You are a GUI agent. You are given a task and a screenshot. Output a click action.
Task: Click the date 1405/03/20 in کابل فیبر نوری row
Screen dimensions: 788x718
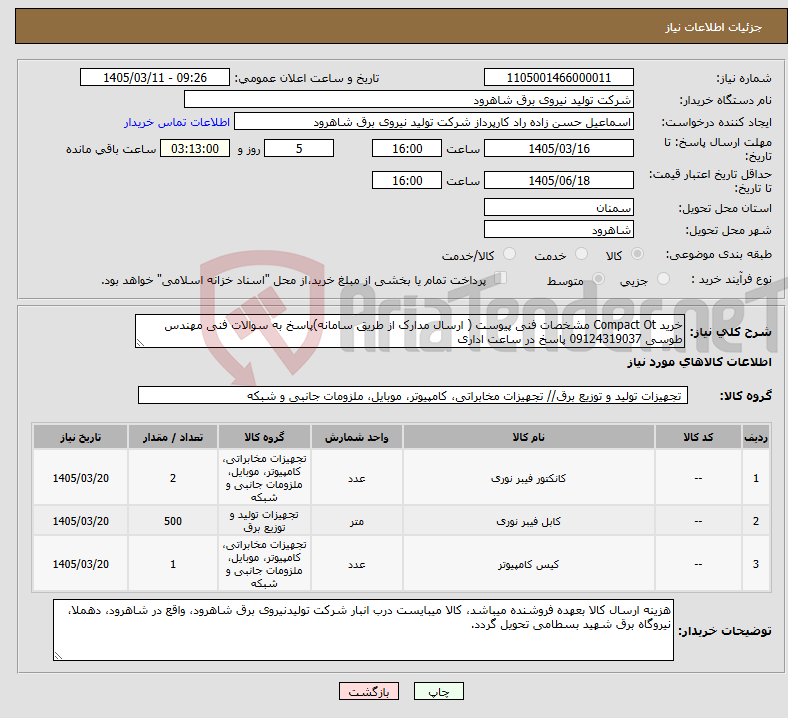(x=80, y=521)
